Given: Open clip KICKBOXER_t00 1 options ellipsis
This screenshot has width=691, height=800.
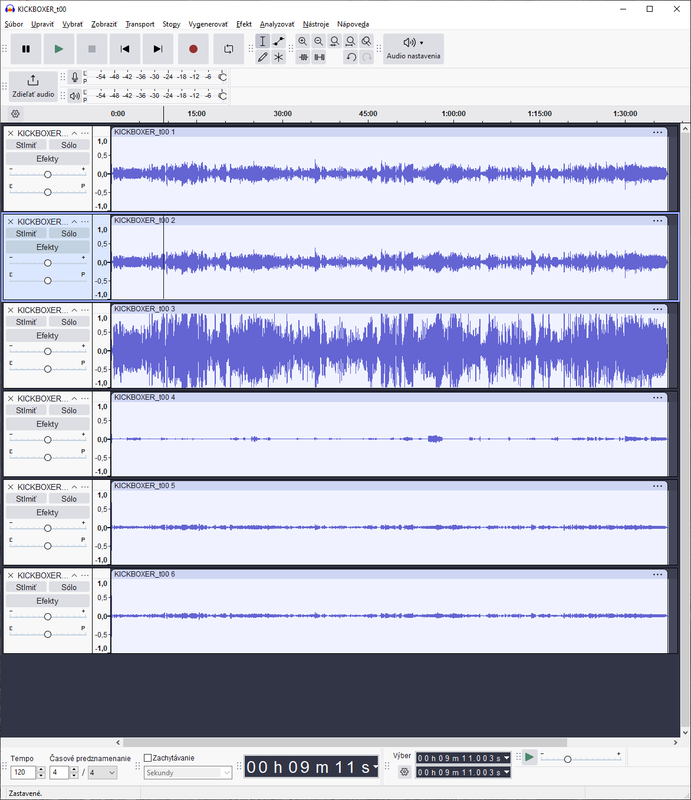Looking at the screenshot, I should point(657,132).
